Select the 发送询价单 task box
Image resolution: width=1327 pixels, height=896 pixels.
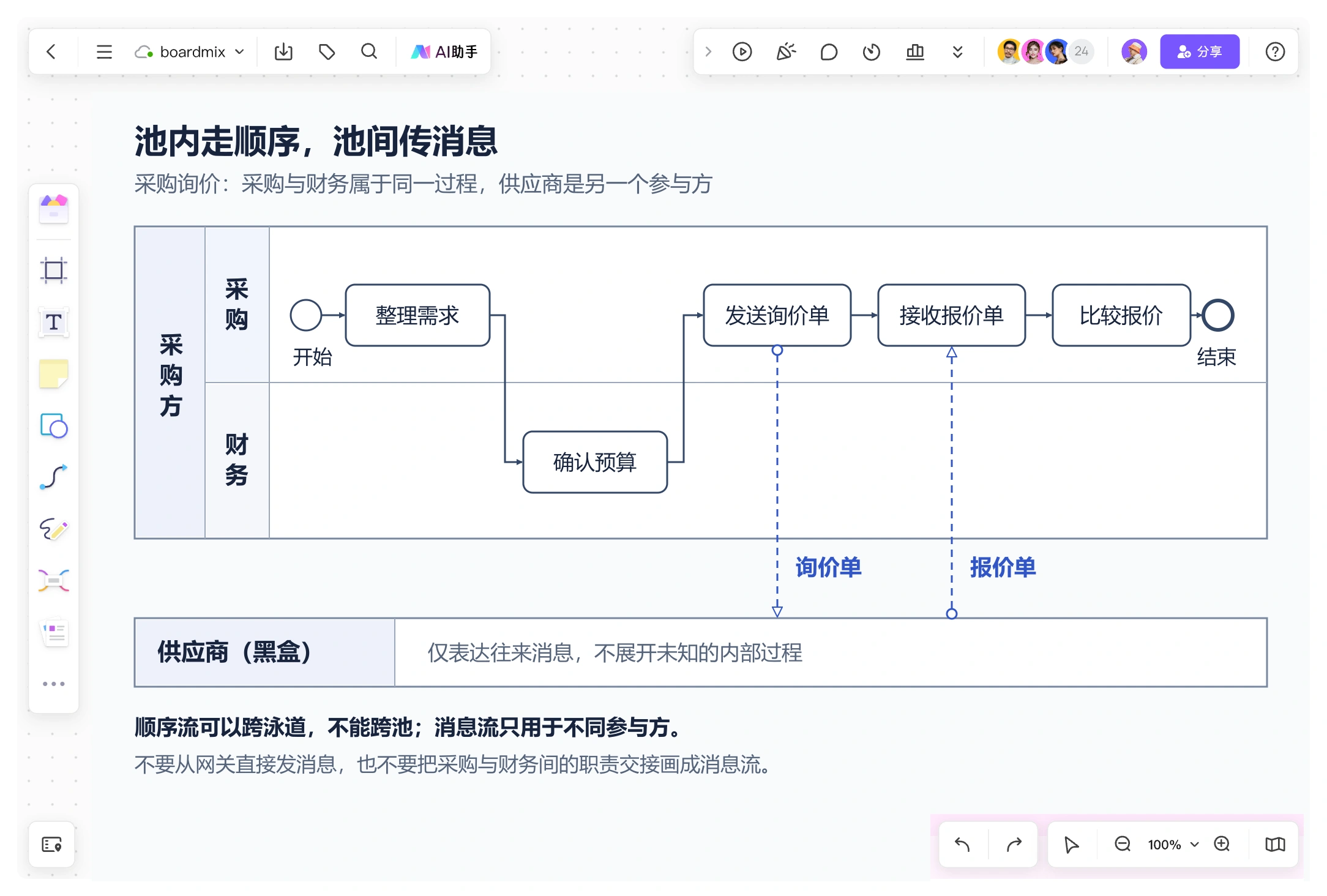777,315
